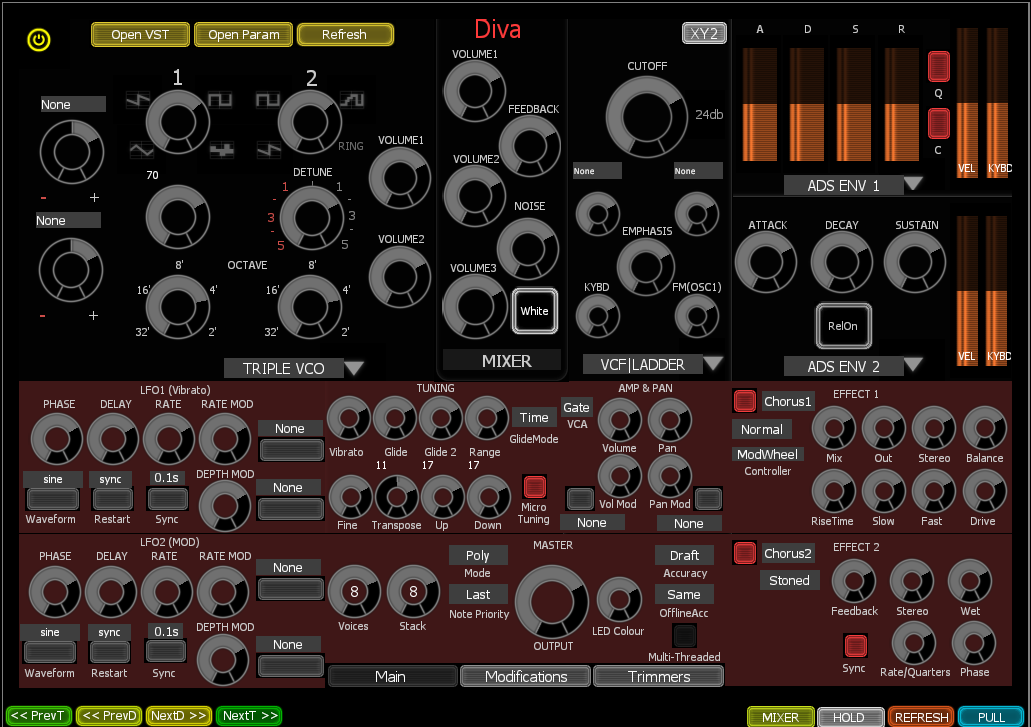The image size is (1031, 727).
Task: Click the LED Colour knob
Action: 619,600
